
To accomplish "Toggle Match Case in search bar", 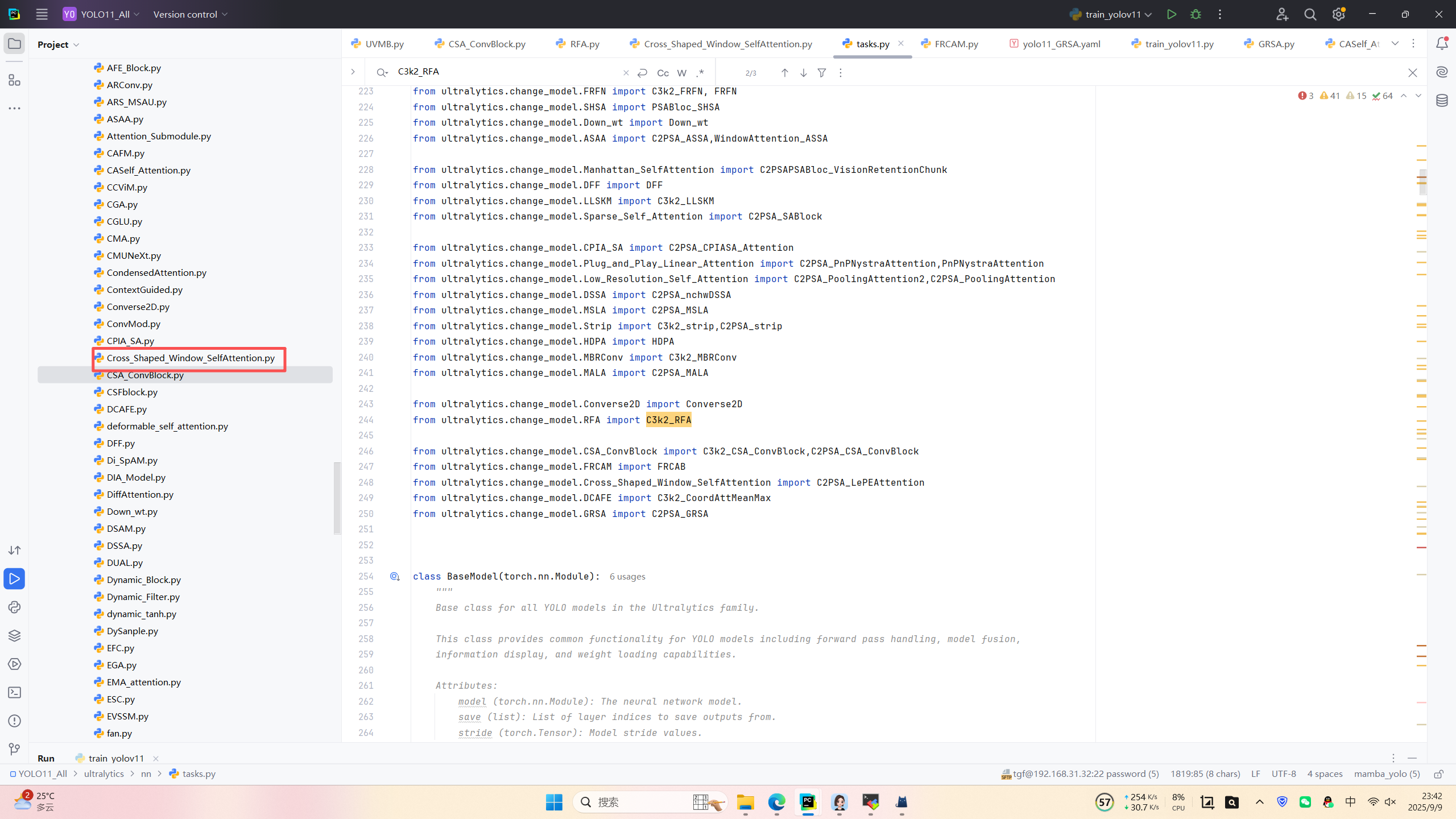I will point(663,73).
